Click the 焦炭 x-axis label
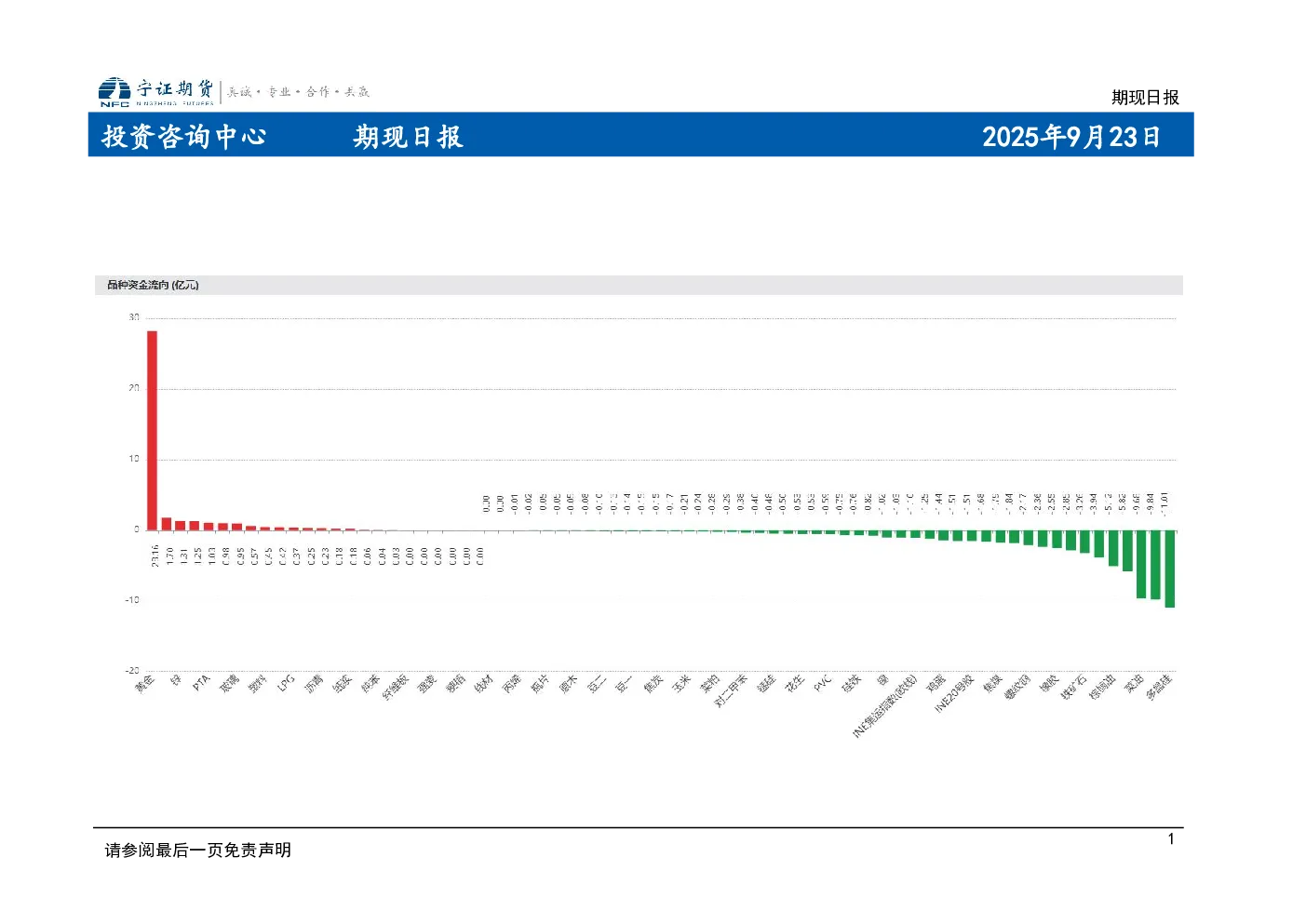Image resolution: width=1306 pixels, height=924 pixels. pos(653,684)
